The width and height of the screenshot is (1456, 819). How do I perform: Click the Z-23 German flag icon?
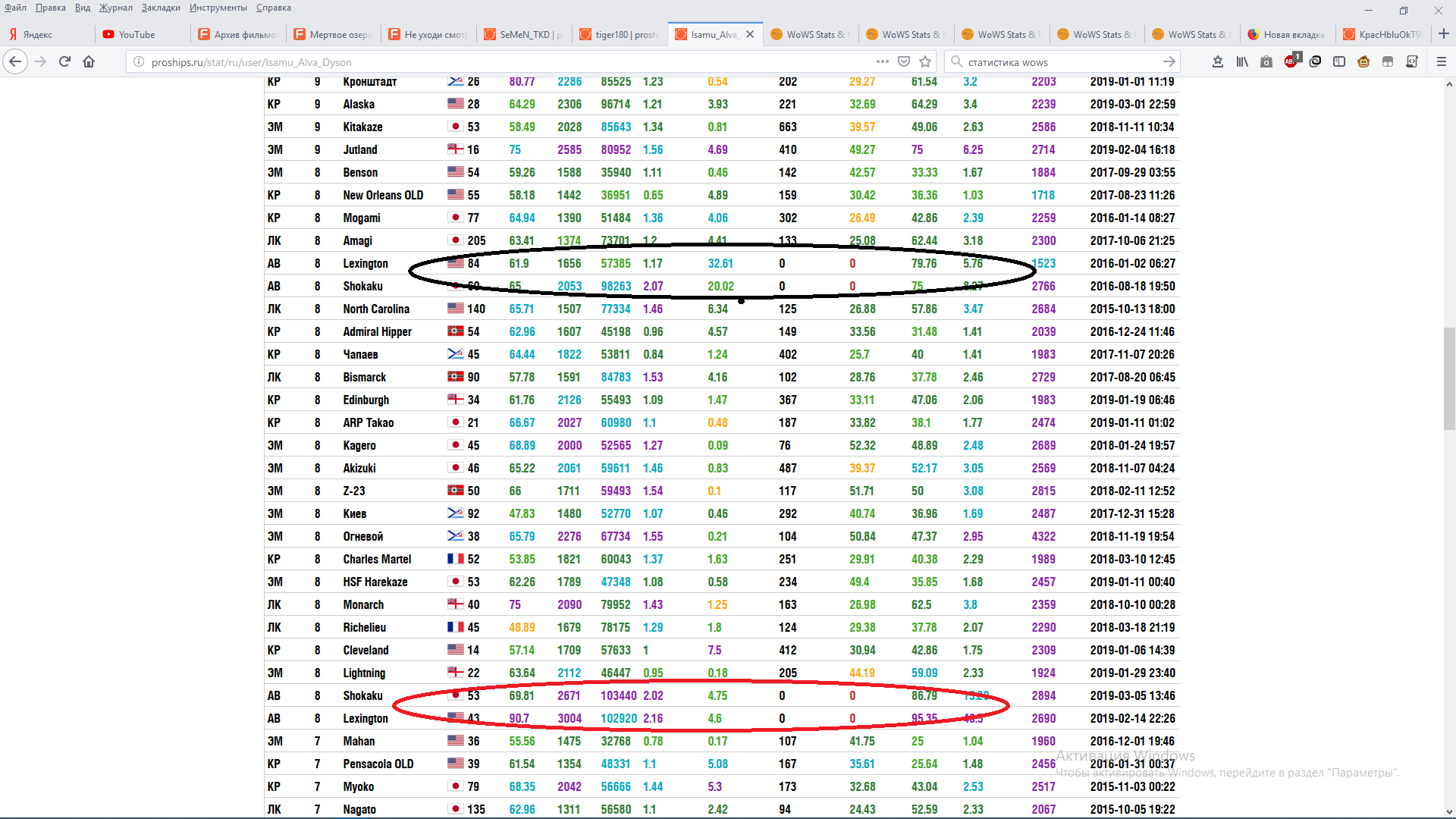pyautogui.click(x=455, y=490)
